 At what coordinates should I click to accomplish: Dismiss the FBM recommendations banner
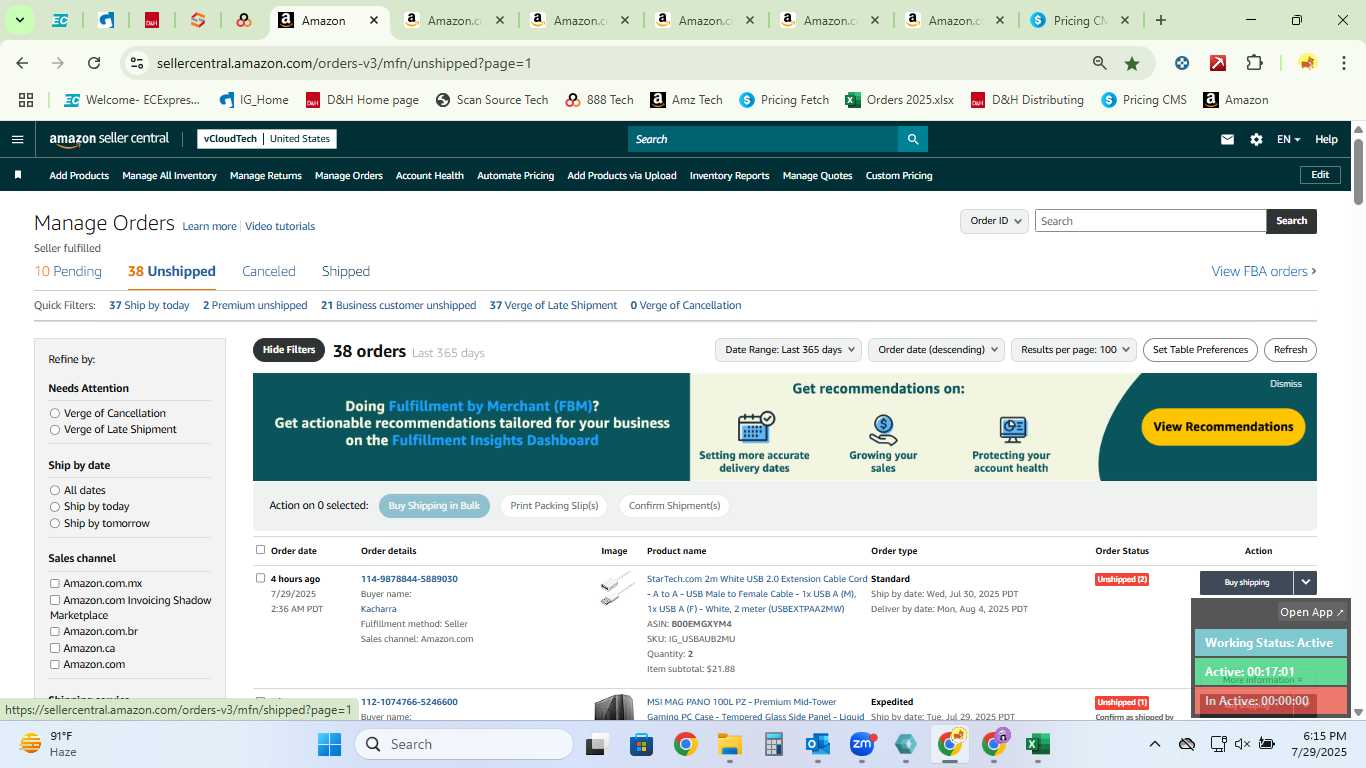[1286, 384]
